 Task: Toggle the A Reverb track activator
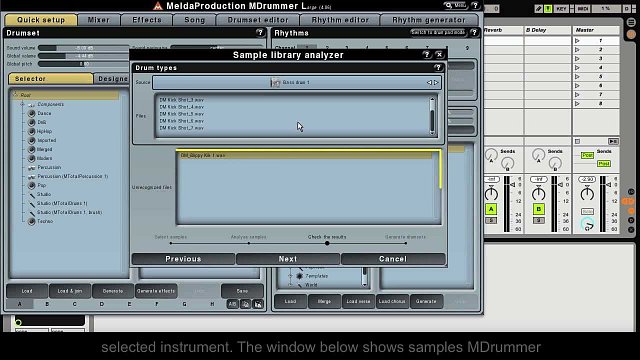(x=491, y=209)
